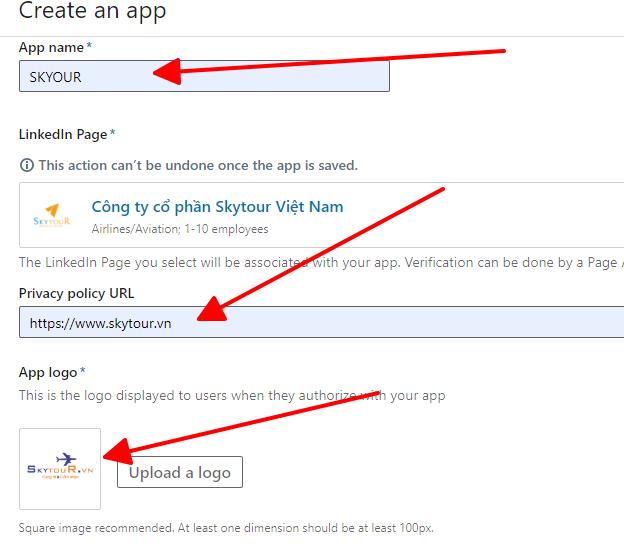The height and width of the screenshot is (551, 624).
Task: Click 'Square image recommended' hint text
Action: click(226, 528)
